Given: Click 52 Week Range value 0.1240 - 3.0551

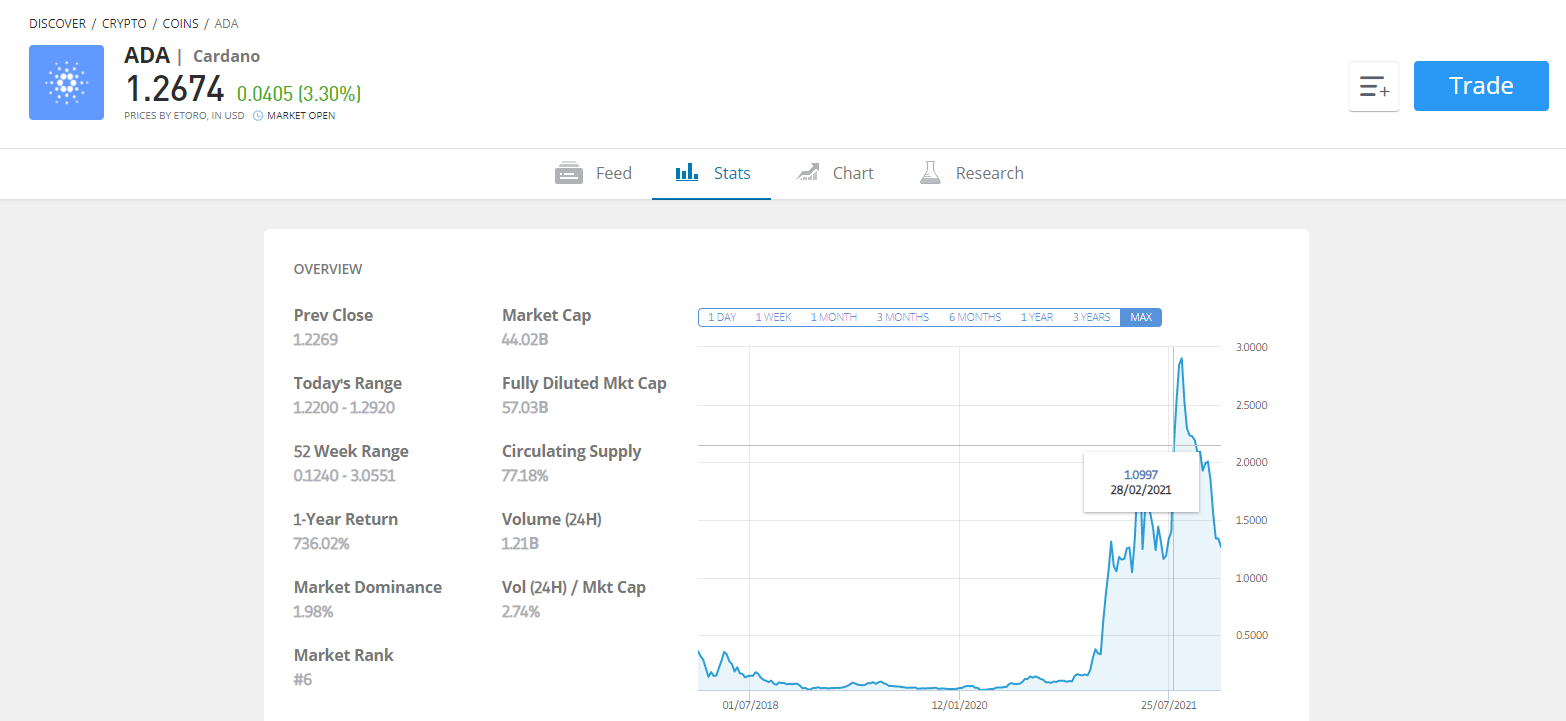Looking at the screenshot, I should point(345,475).
